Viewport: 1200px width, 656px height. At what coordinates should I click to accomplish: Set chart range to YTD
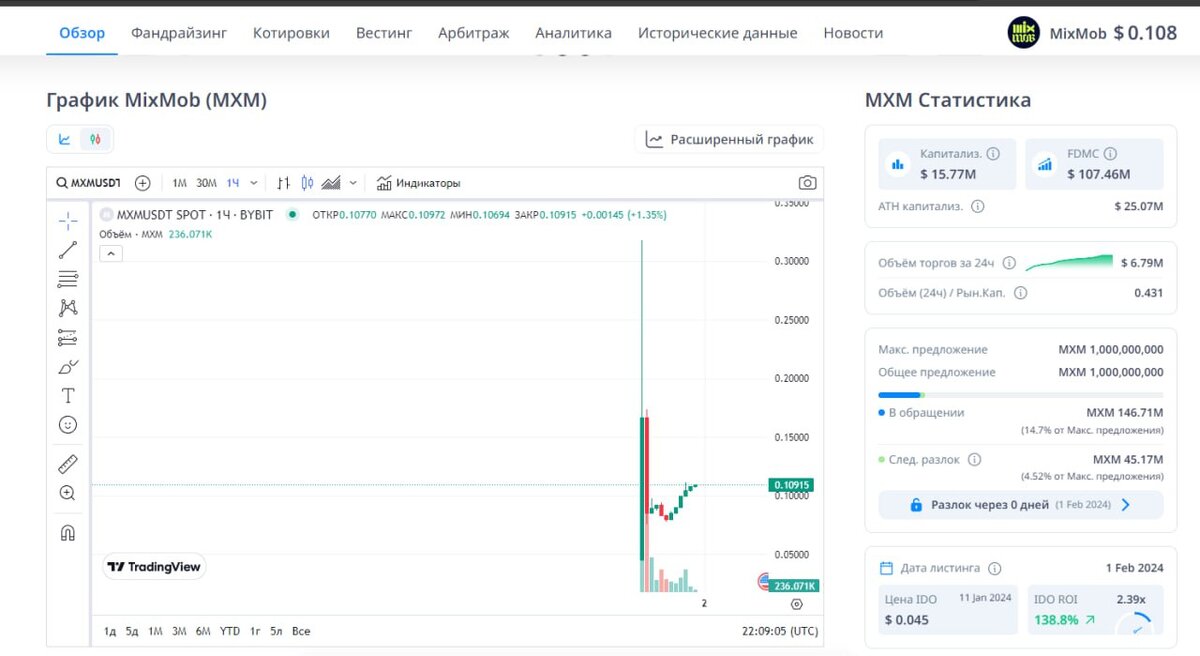point(230,631)
